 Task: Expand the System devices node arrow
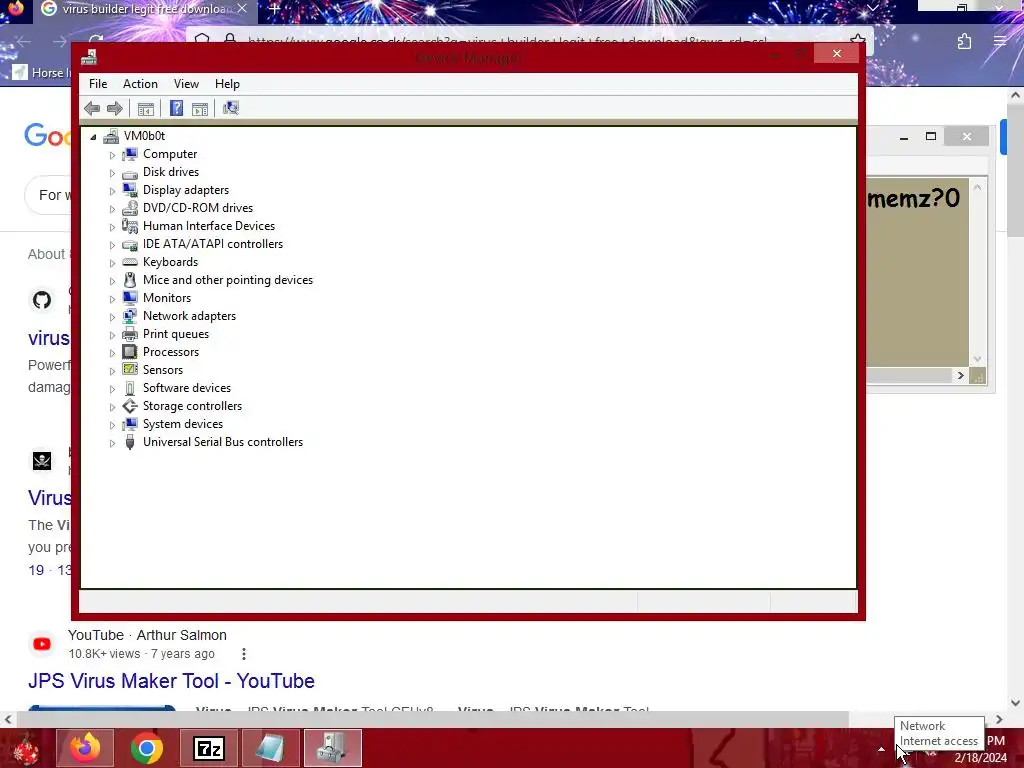click(112, 424)
